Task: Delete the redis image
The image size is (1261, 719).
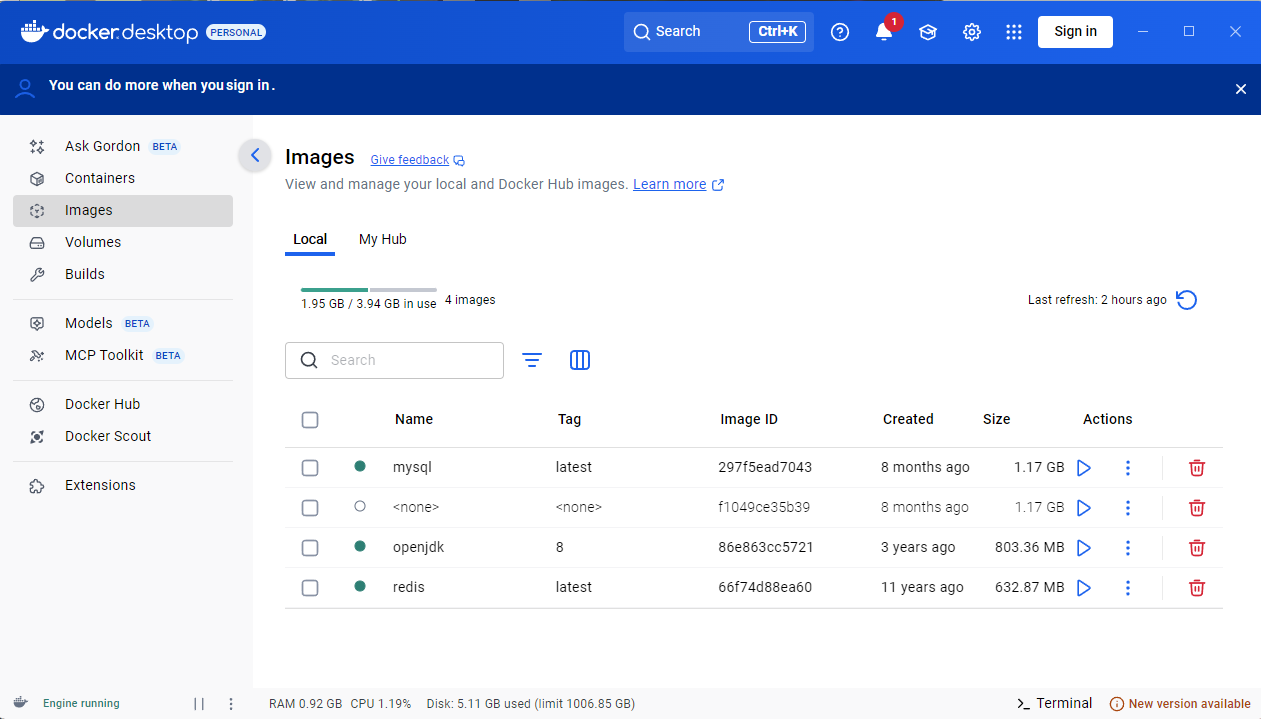Action: [1197, 587]
